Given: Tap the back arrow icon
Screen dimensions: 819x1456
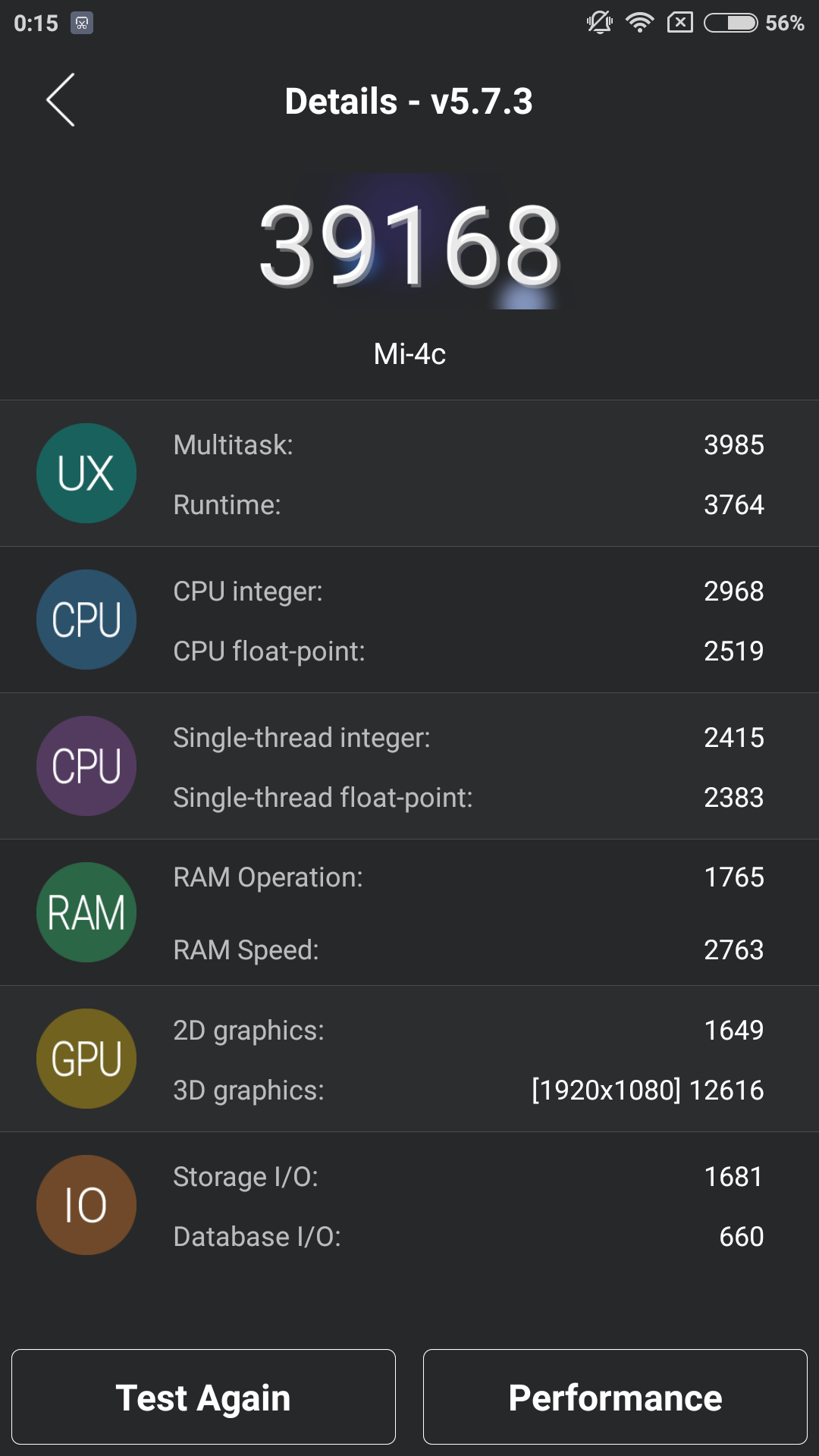Looking at the screenshot, I should click(61, 100).
